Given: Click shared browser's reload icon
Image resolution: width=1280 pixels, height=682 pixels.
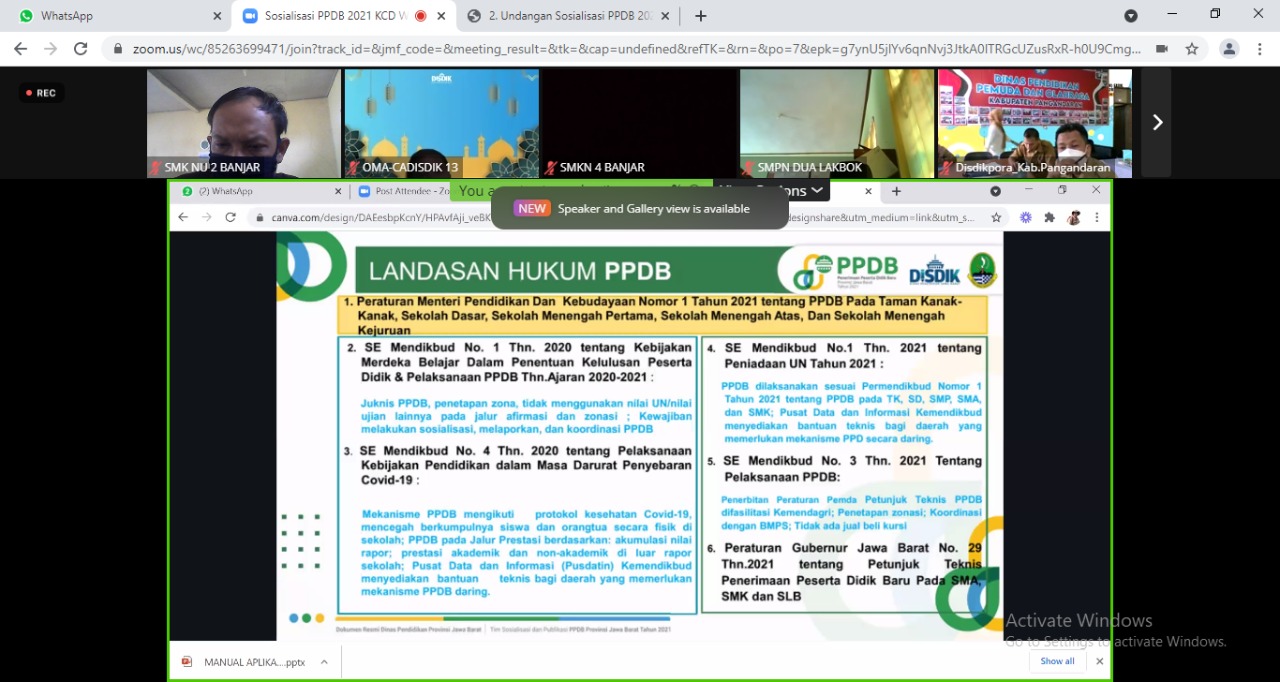Looking at the screenshot, I should [231, 217].
